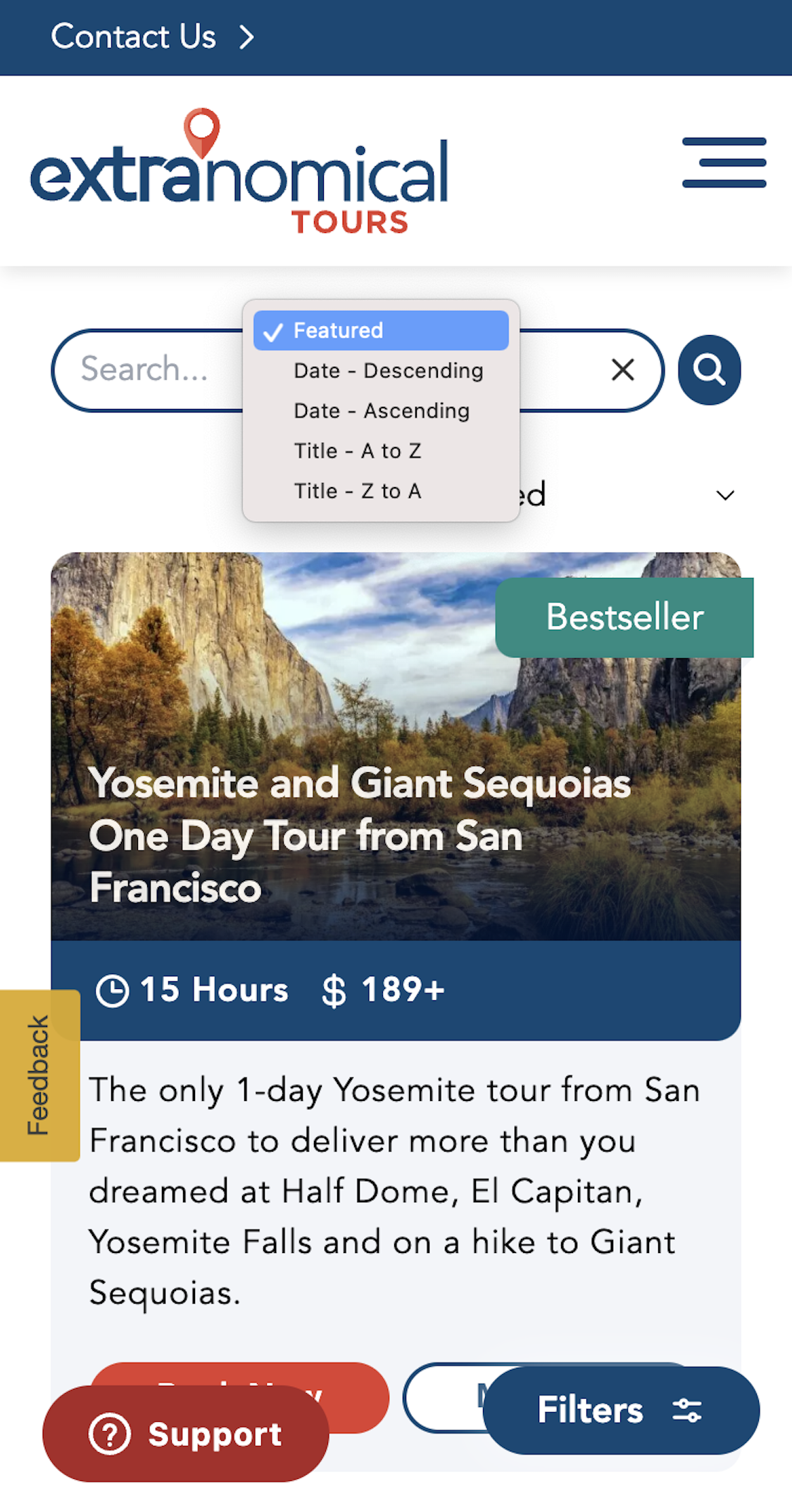Select Date - Descending sorting

point(387,370)
